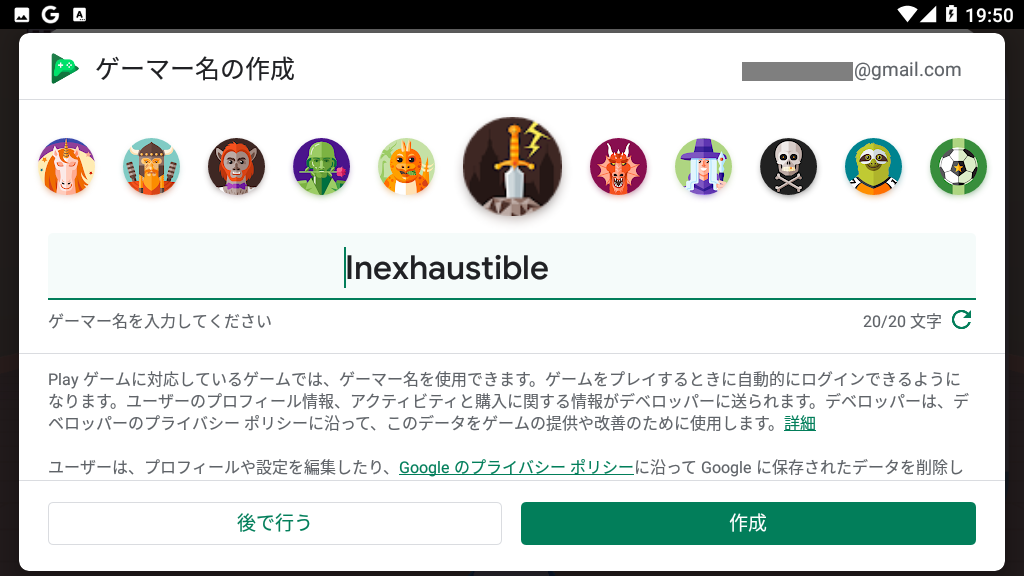Pick the werewolf avatar with bow tie

point(236,167)
